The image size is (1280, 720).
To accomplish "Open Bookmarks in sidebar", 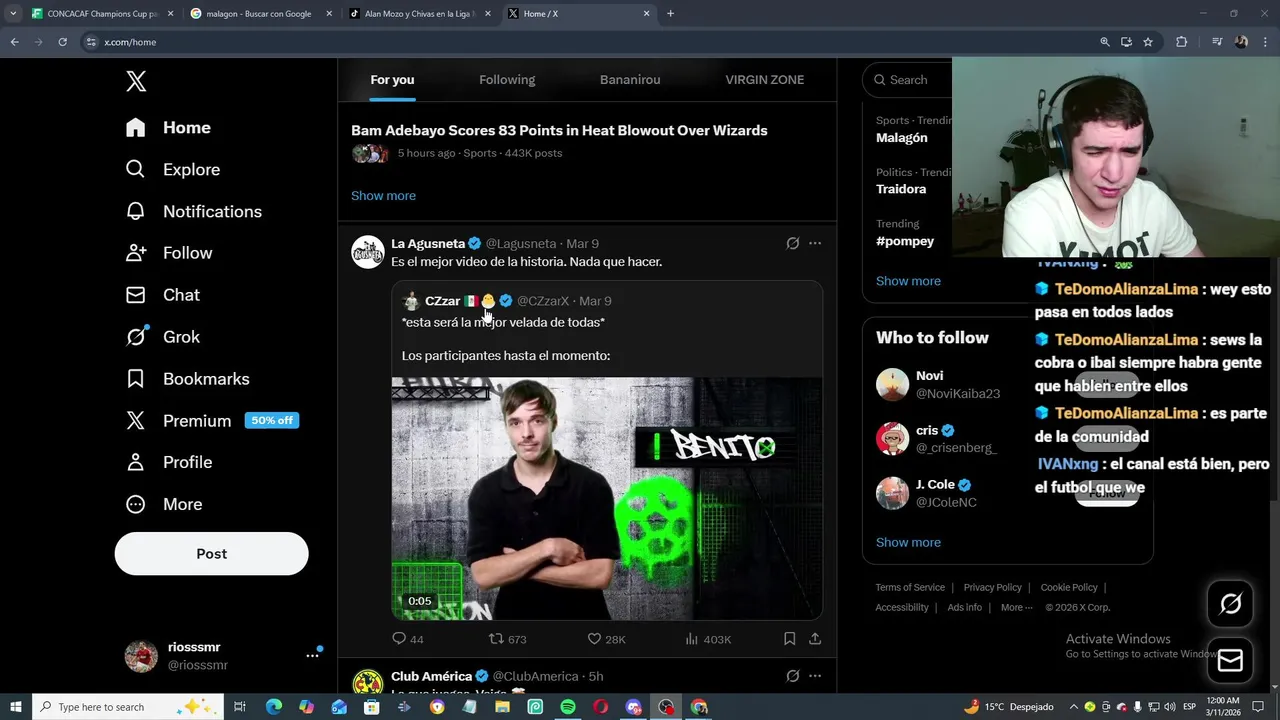I will [x=187, y=379].
